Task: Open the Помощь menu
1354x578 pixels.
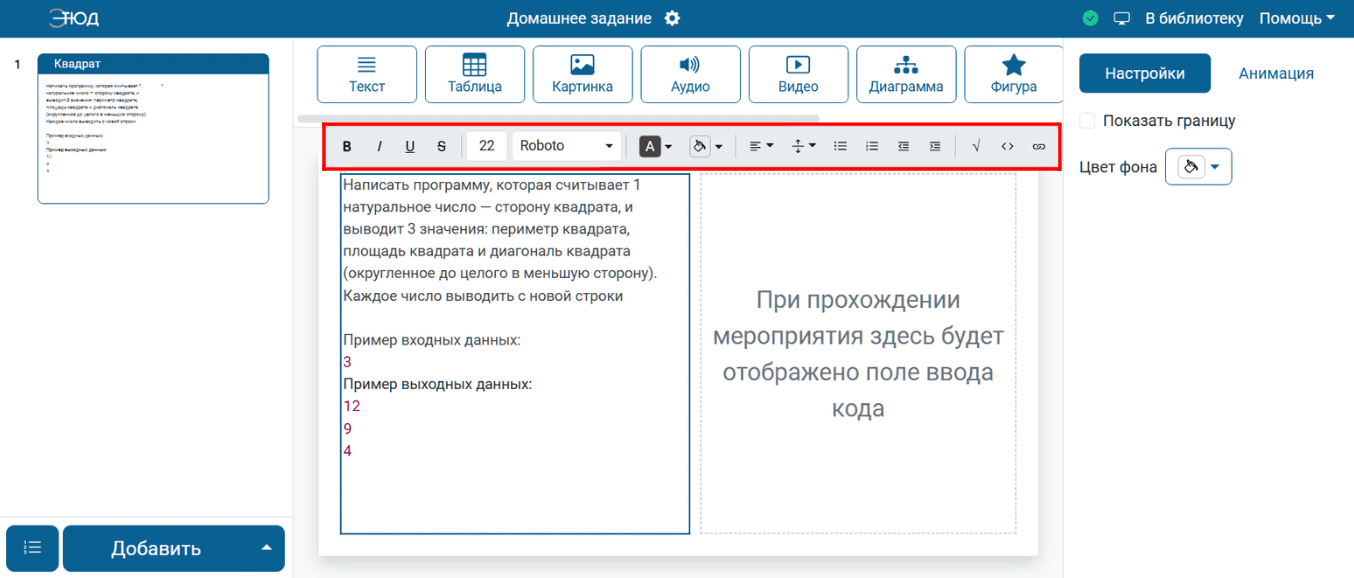Action: coord(1297,19)
